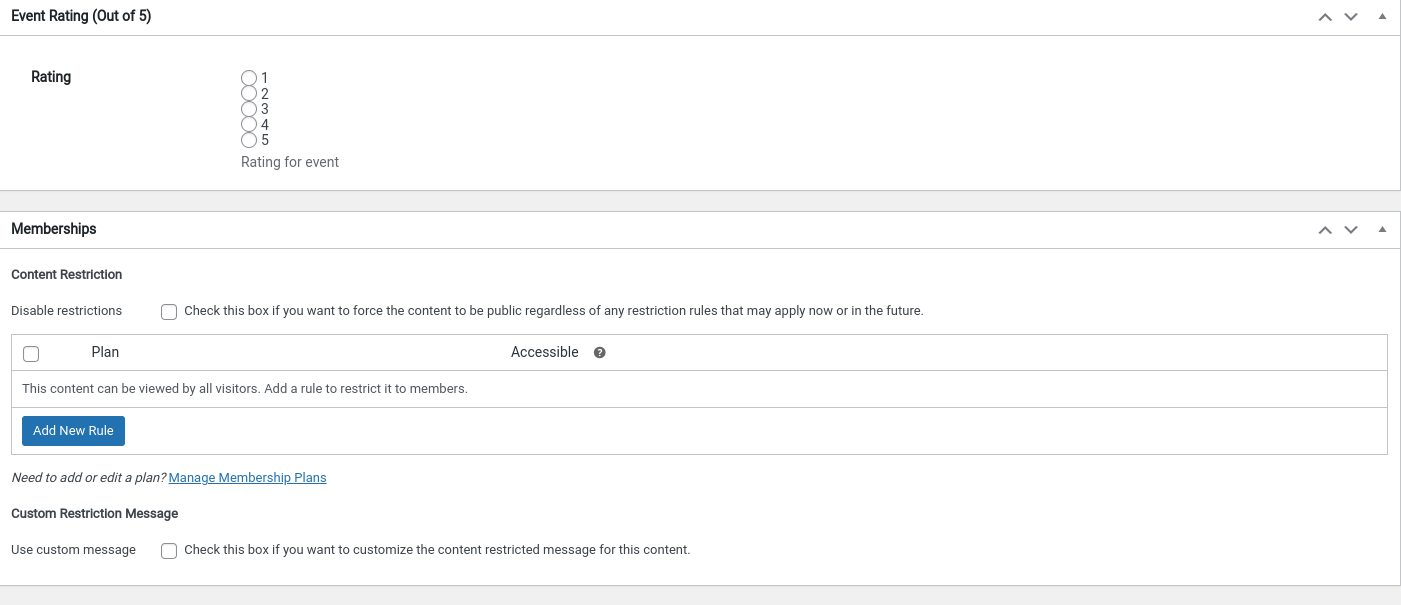This screenshot has width=1401, height=605.
Task: Click the Plan column header
Action: [x=105, y=352]
